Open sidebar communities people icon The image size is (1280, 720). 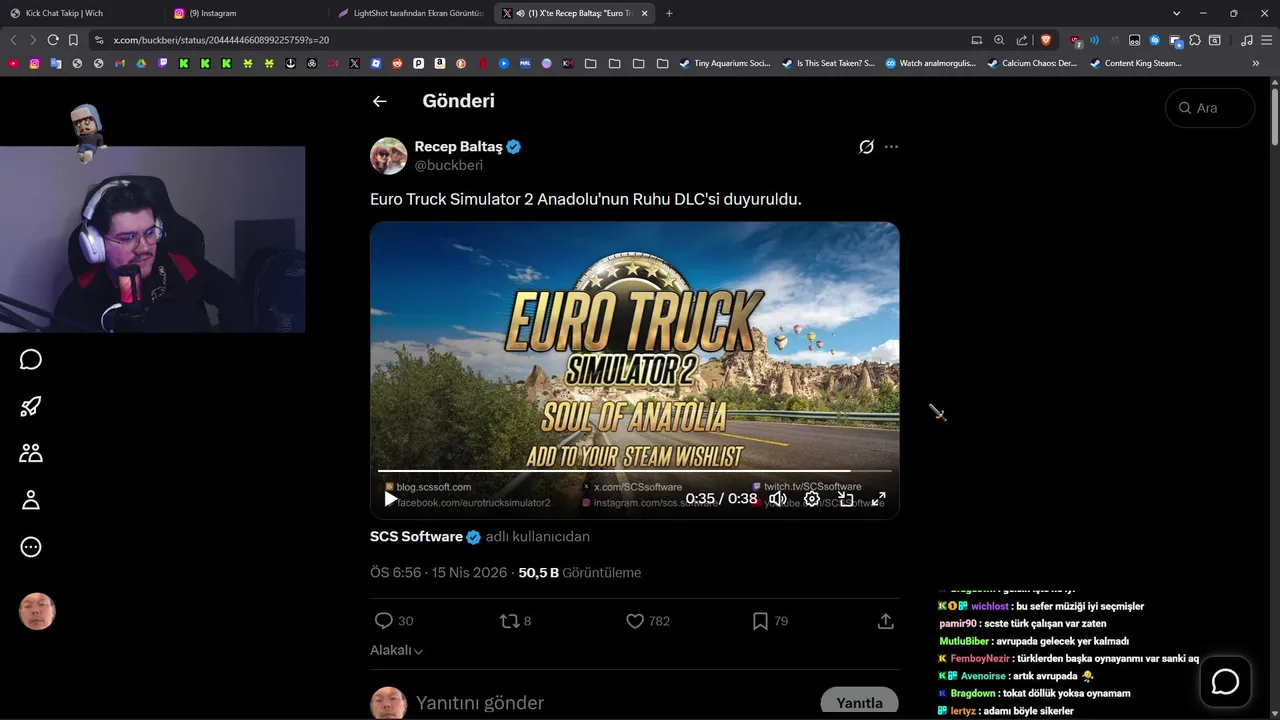click(x=31, y=453)
